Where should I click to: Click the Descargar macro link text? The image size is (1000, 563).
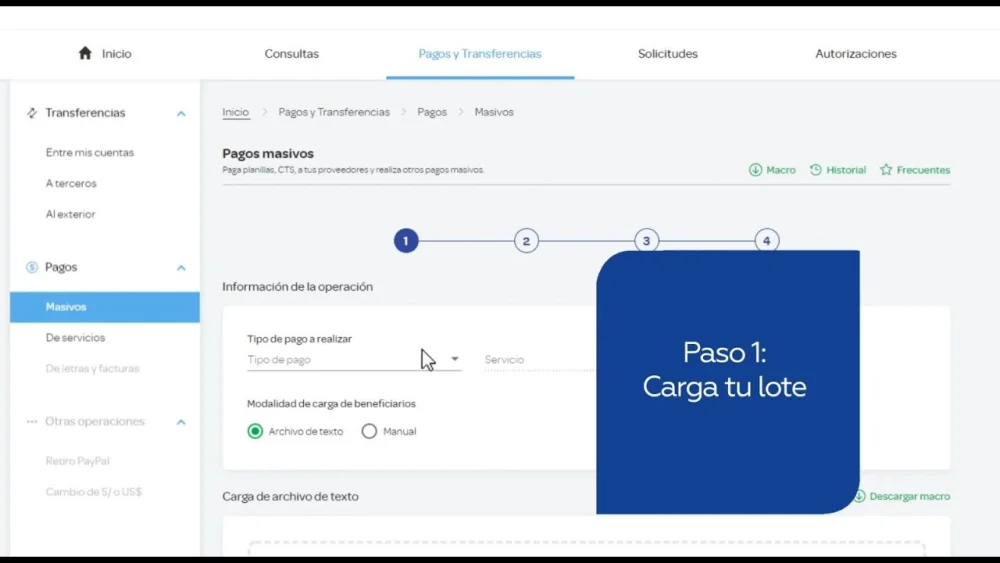pyautogui.click(x=909, y=496)
